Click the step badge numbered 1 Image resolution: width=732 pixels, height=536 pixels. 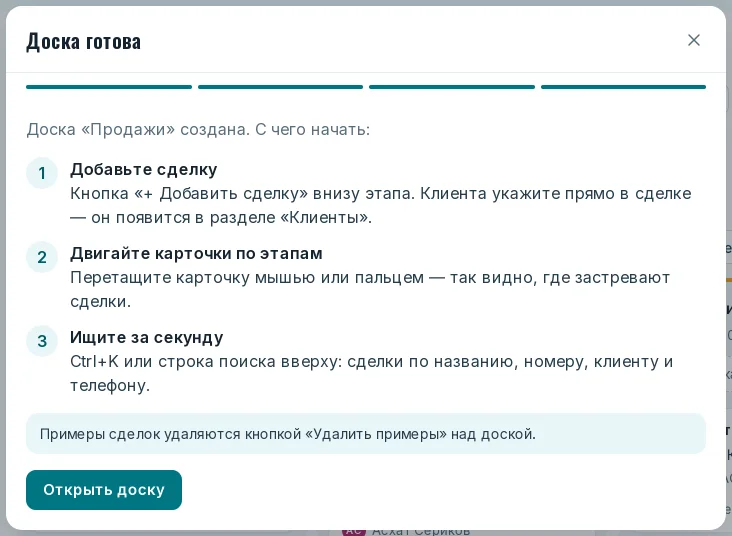(x=42, y=173)
